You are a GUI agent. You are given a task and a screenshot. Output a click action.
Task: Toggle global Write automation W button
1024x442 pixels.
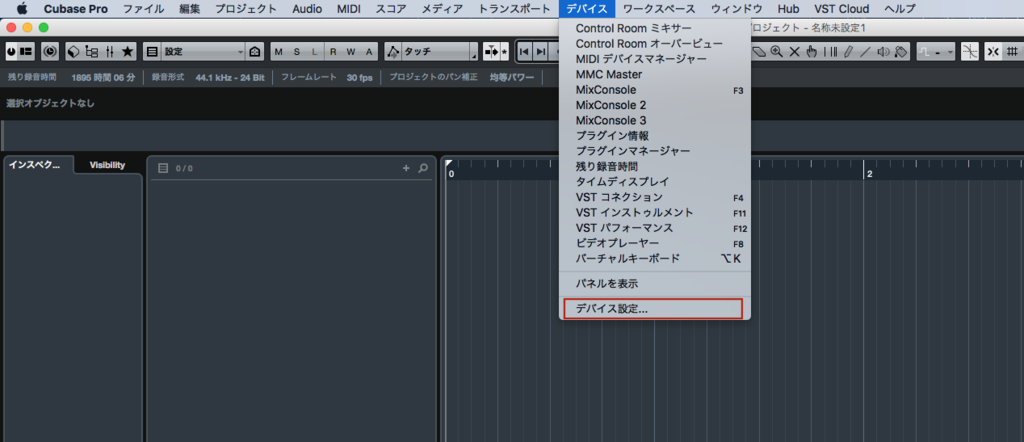coord(351,52)
